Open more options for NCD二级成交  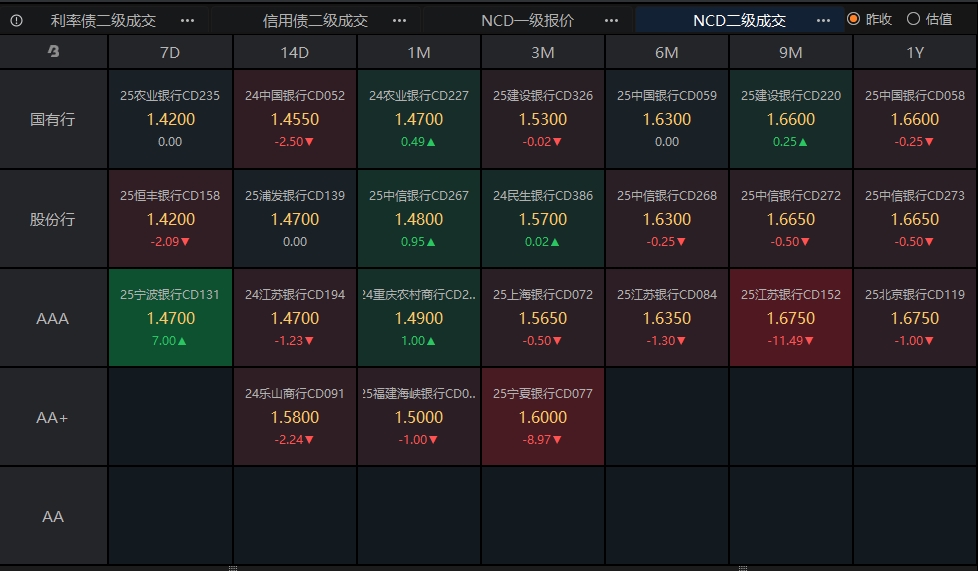pyautogui.click(x=823, y=21)
